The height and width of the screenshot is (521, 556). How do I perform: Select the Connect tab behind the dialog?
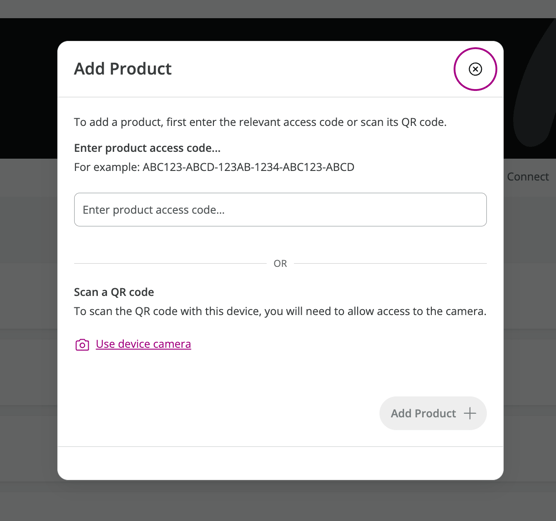point(528,177)
